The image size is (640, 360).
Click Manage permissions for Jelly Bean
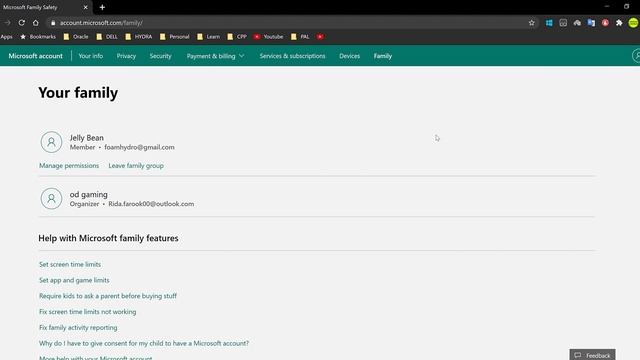coord(69,166)
